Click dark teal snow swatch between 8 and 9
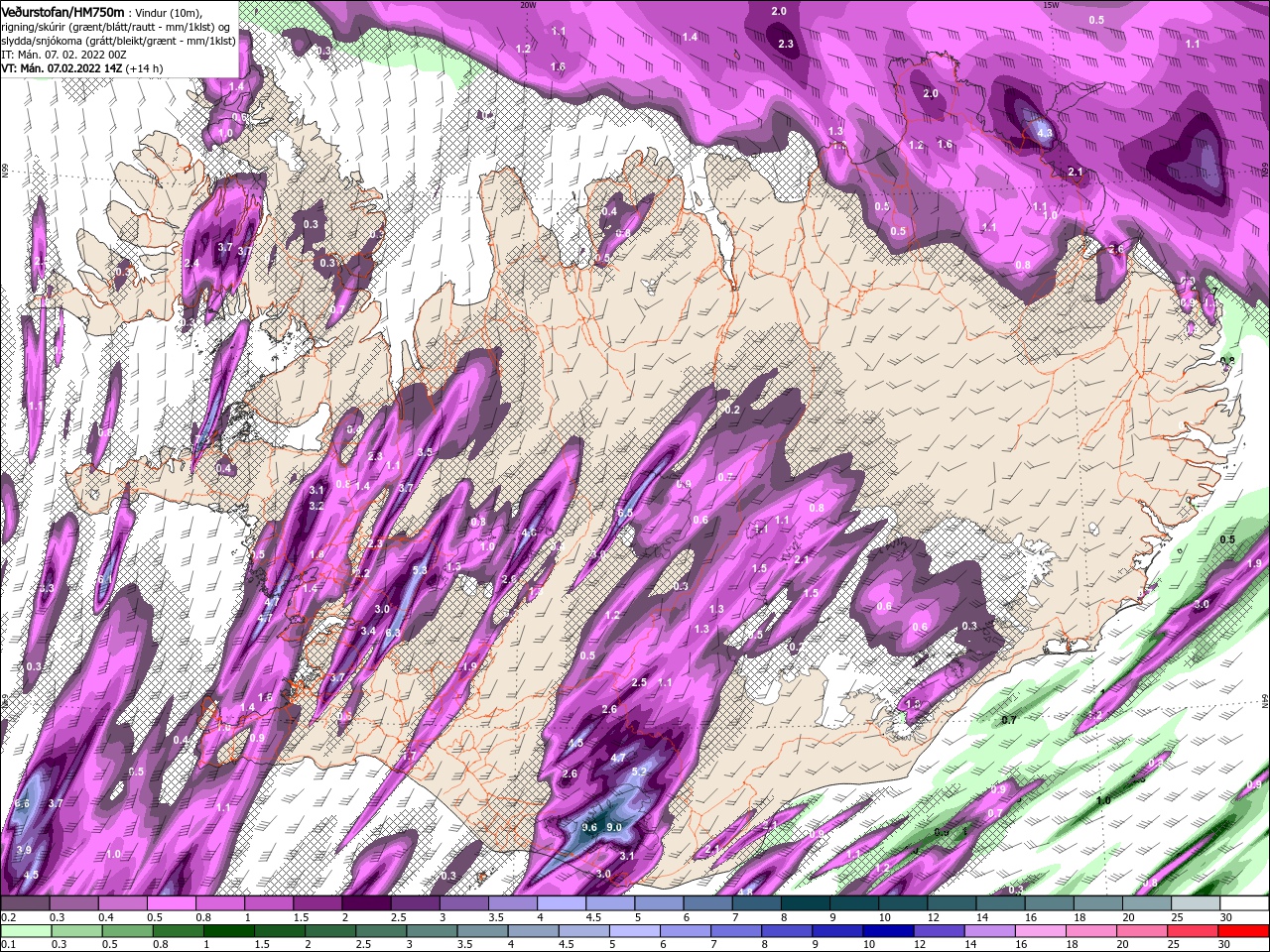 point(806,903)
